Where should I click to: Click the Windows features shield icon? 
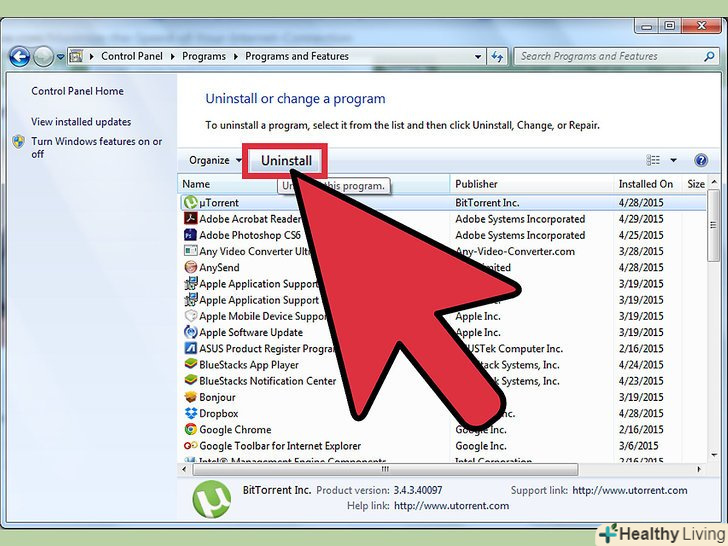[19, 142]
